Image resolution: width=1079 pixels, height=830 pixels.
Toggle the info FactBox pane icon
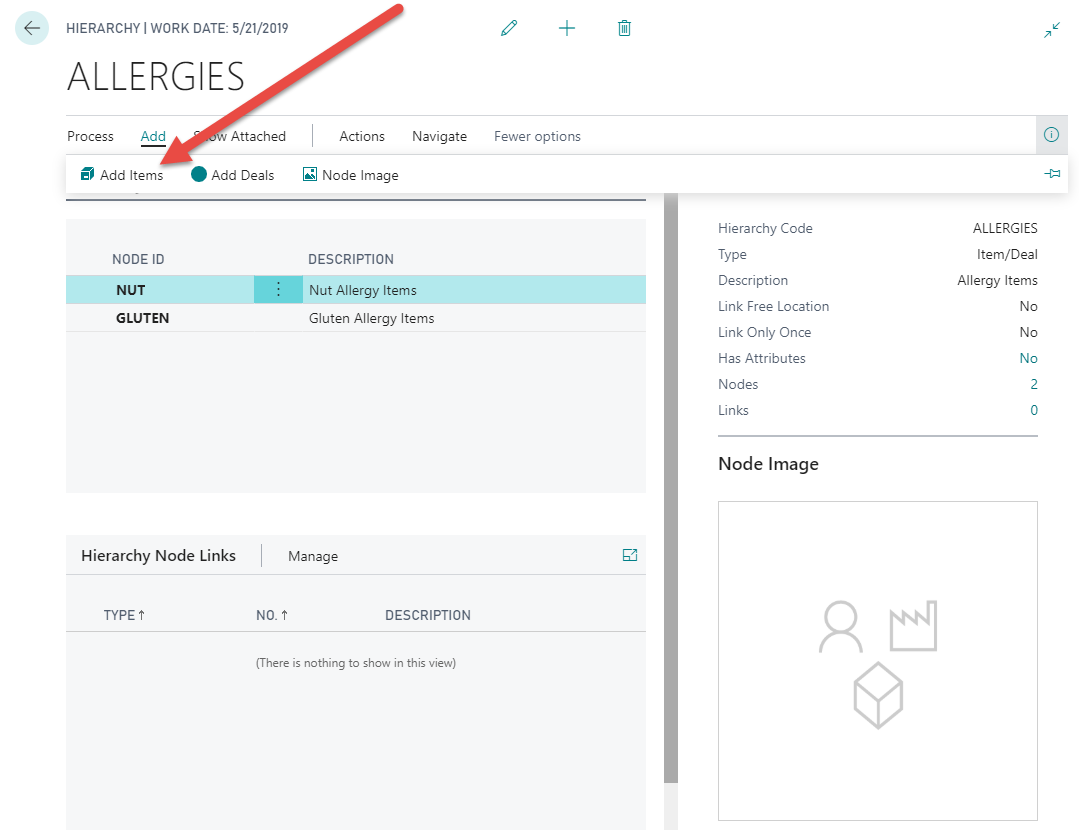1051,135
